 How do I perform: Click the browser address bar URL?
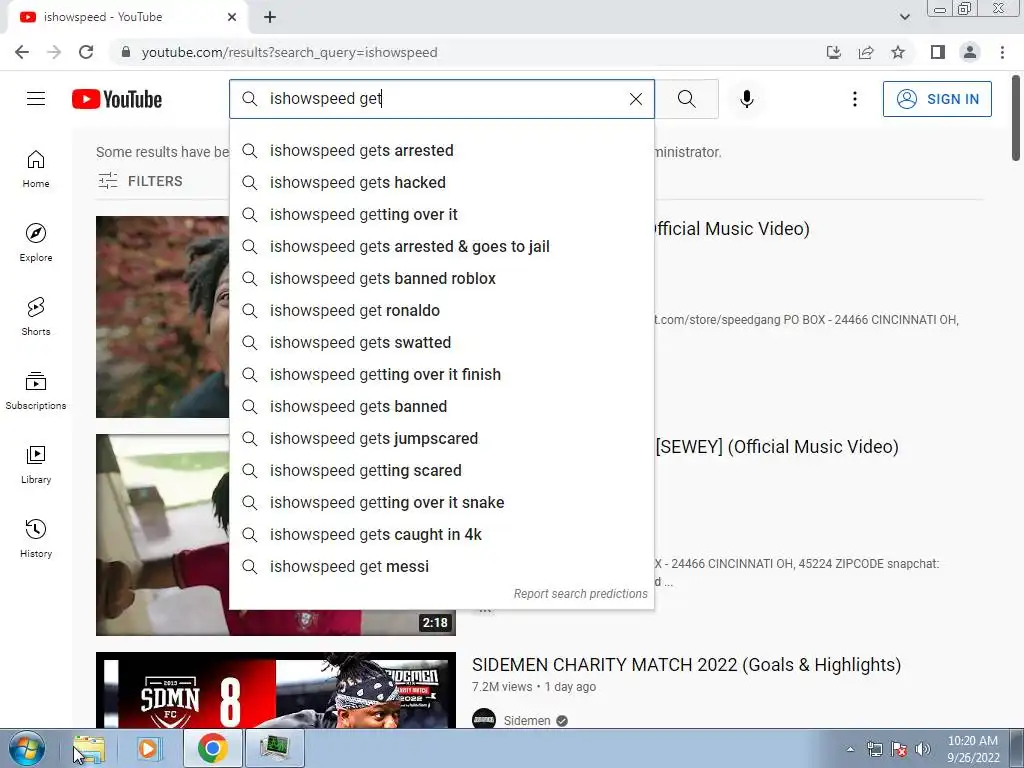point(289,52)
